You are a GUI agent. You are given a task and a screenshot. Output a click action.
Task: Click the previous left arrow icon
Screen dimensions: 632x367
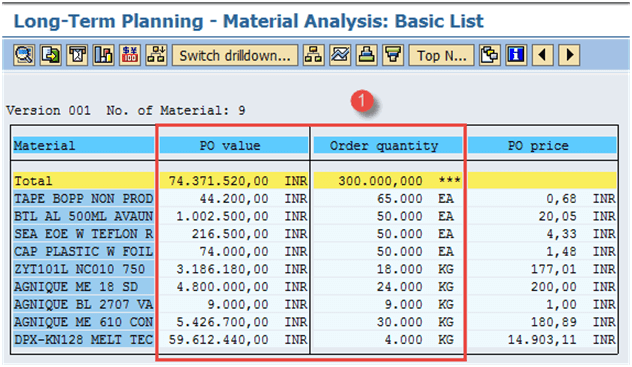click(x=543, y=55)
